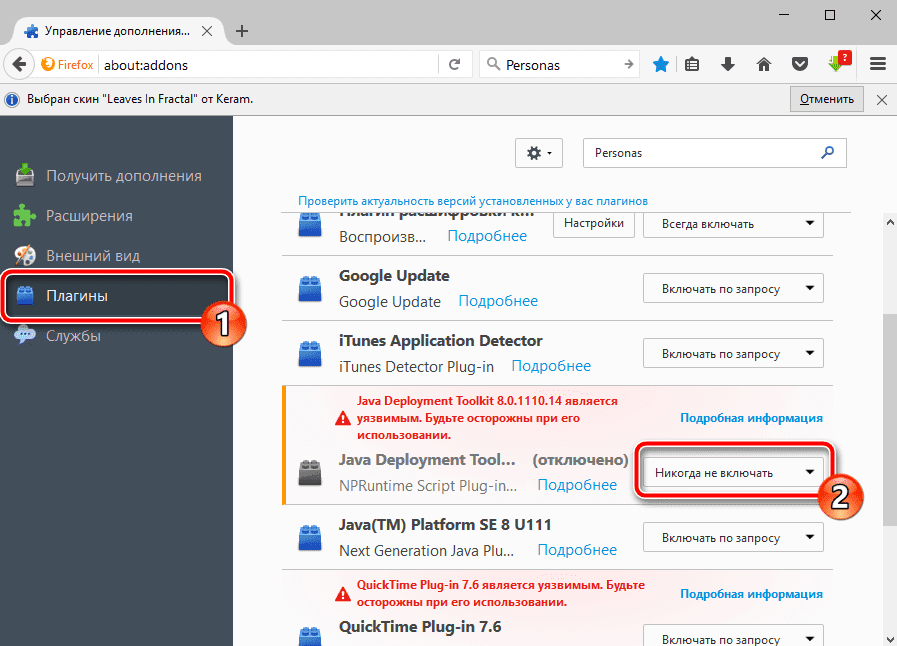Select Плагины in sidebar

pos(117,296)
